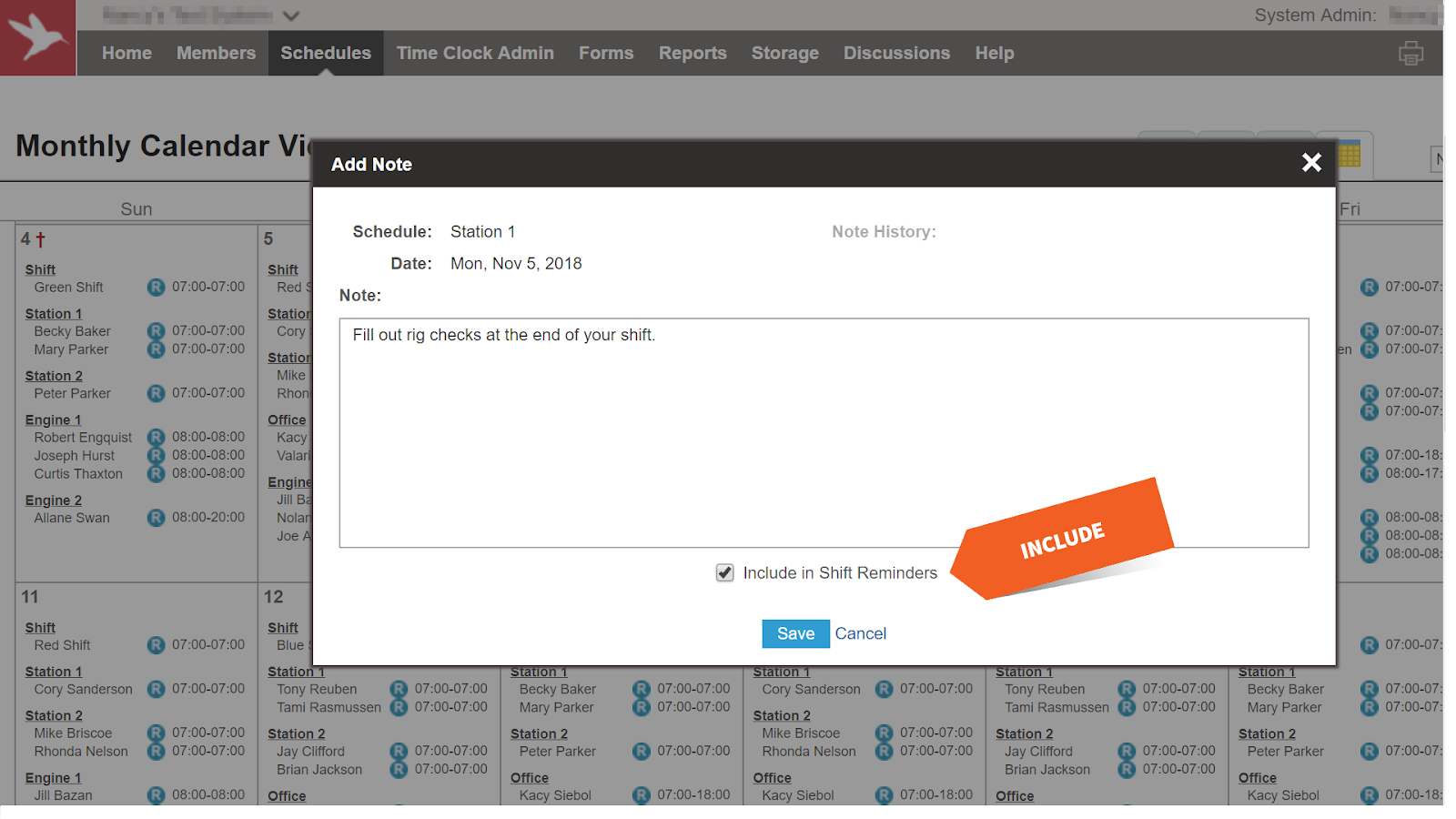Screen dimensions: 1456x819
Task: Open the Engine 1 link on Sunday 11
Action: pos(54,778)
